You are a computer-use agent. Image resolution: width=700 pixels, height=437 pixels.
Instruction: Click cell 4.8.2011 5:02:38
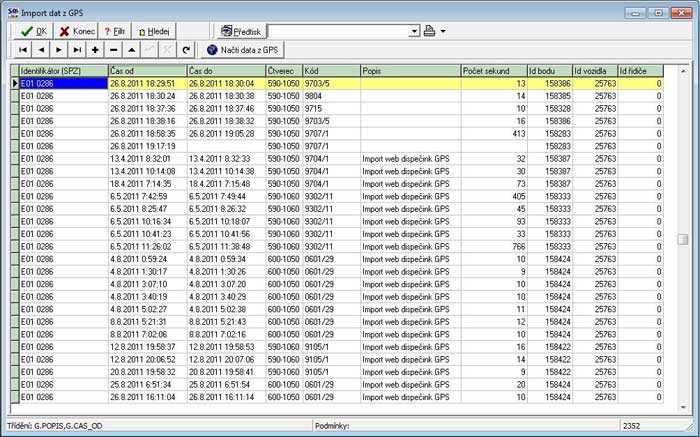(226, 309)
